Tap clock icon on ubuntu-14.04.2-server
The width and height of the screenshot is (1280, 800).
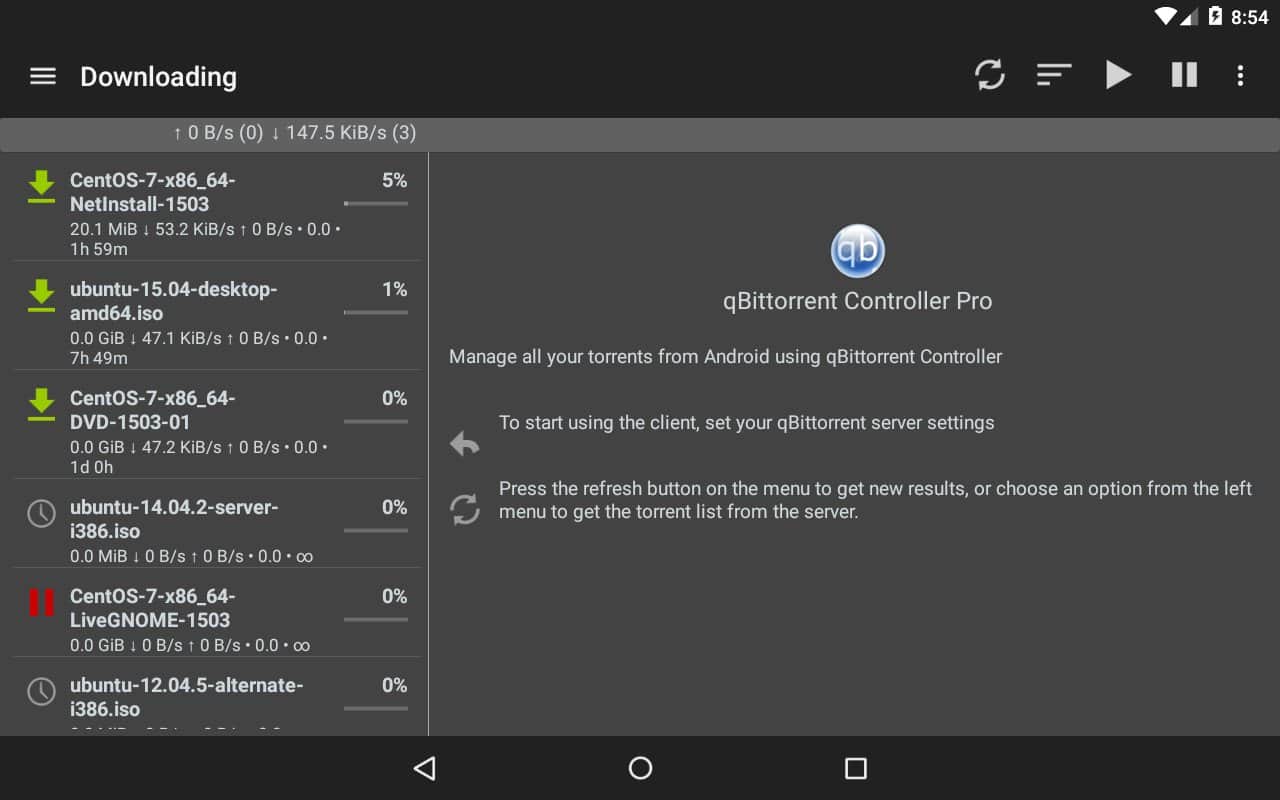click(x=41, y=513)
